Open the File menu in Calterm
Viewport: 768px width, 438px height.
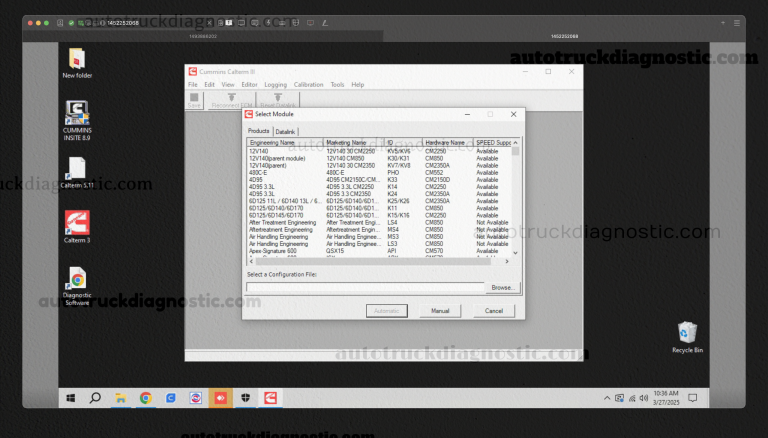(x=193, y=85)
